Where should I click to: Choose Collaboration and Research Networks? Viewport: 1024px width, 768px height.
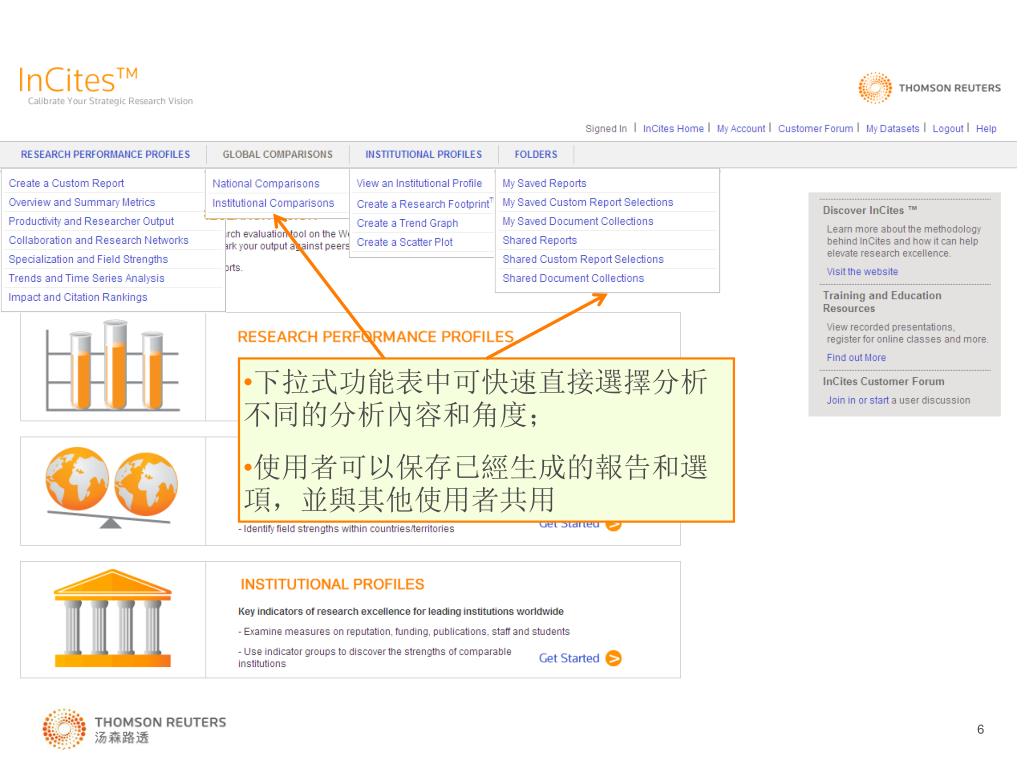[x=98, y=240]
